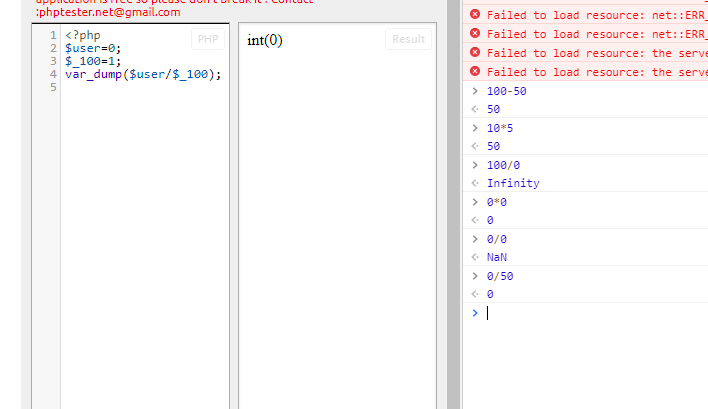Viewport: 708px width, 409px height.
Task: Click the output arrow beside NaN
Action: click(x=475, y=257)
